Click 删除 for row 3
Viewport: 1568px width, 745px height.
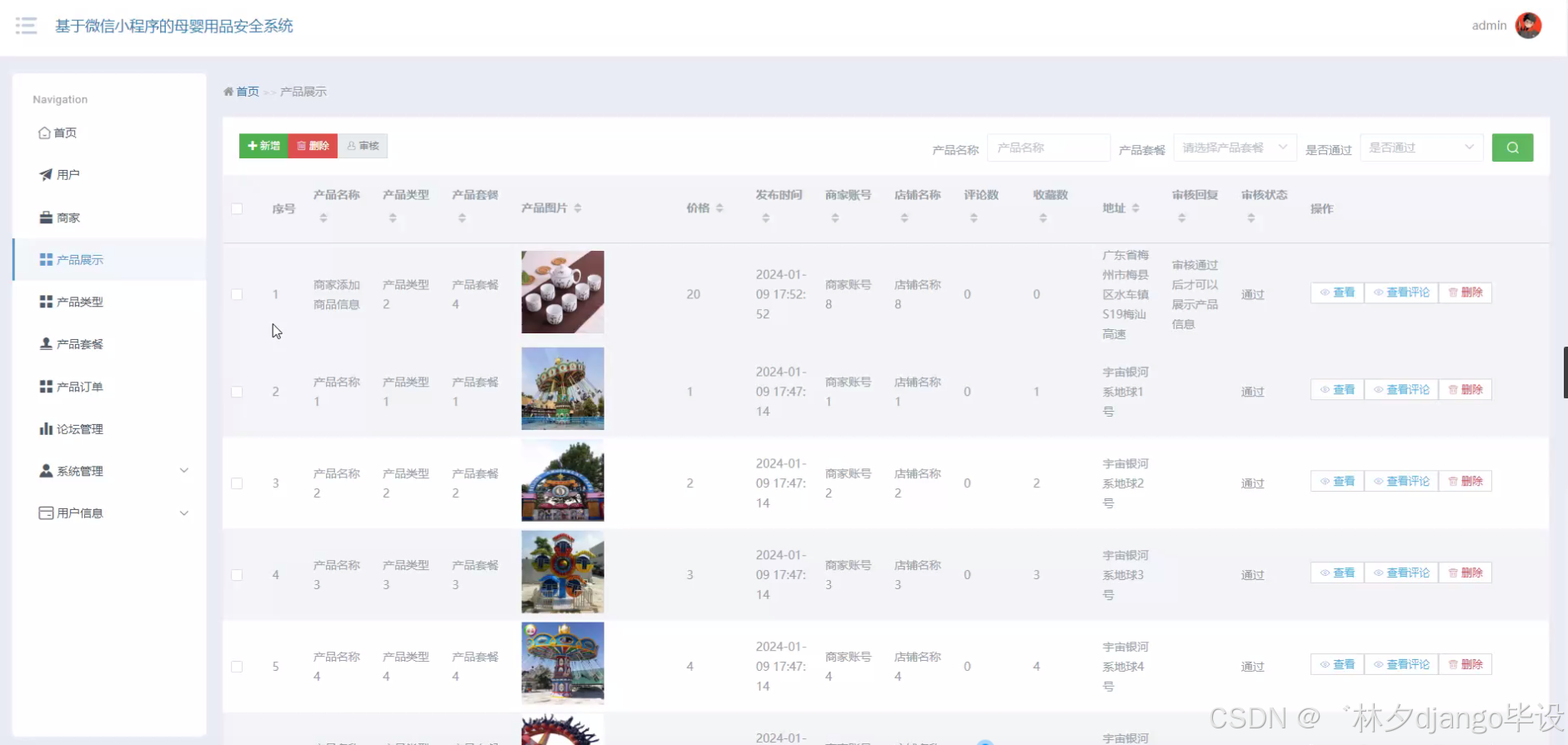point(1465,482)
